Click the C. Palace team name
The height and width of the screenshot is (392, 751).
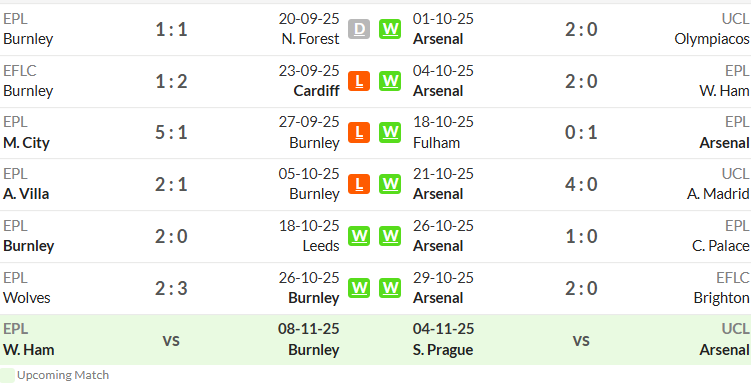[720, 246]
